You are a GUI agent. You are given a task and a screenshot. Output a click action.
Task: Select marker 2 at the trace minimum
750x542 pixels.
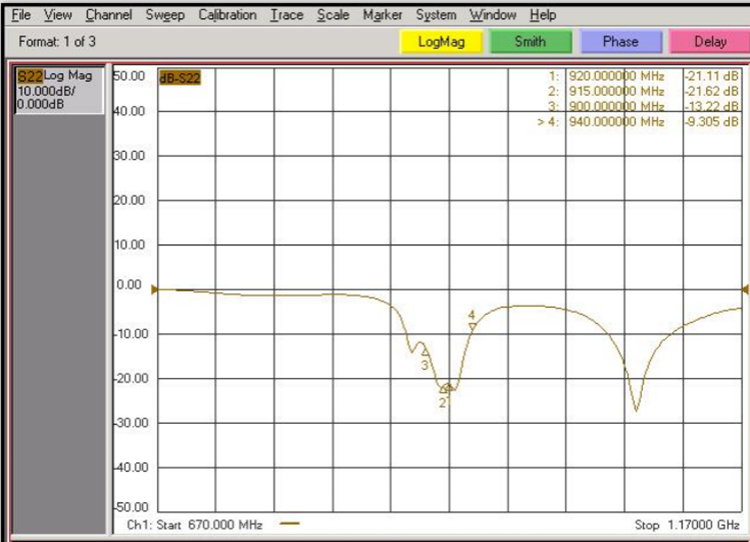click(x=444, y=390)
